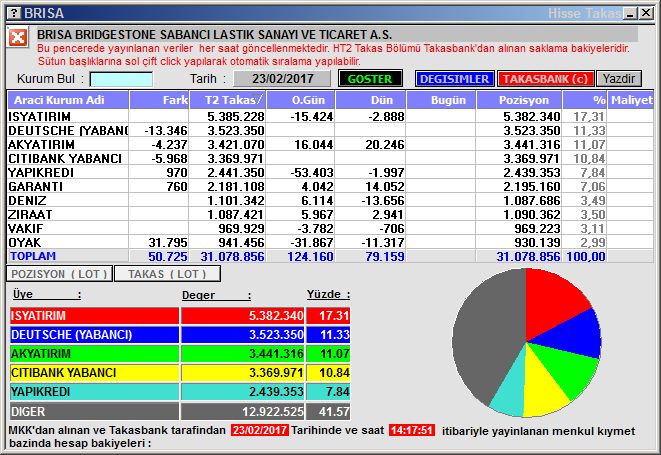This screenshot has height=455, width=661.
Task: Click Pozisyon value 2.195.160
Action: 532,186
